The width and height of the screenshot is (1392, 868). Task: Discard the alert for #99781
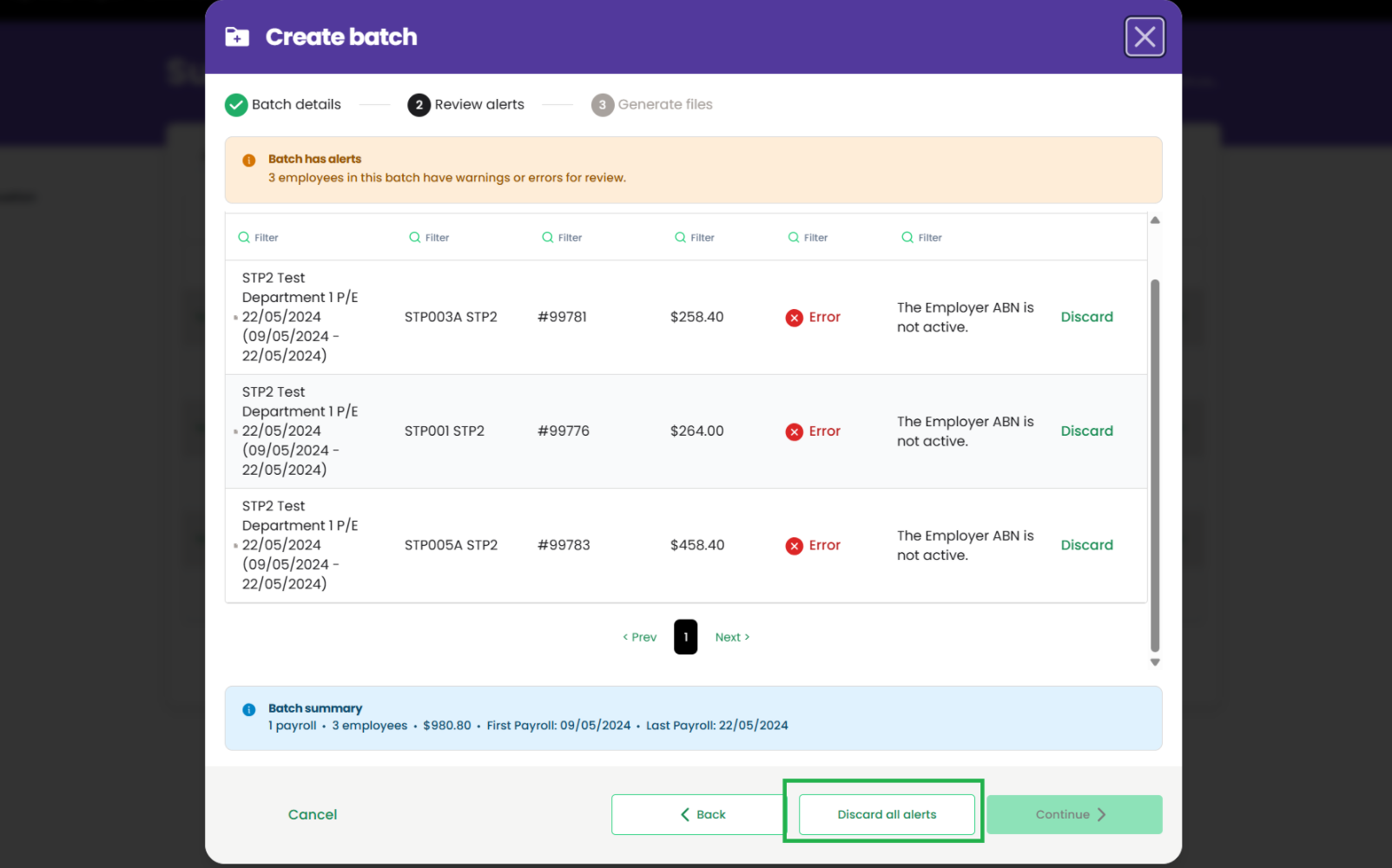(1086, 317)
